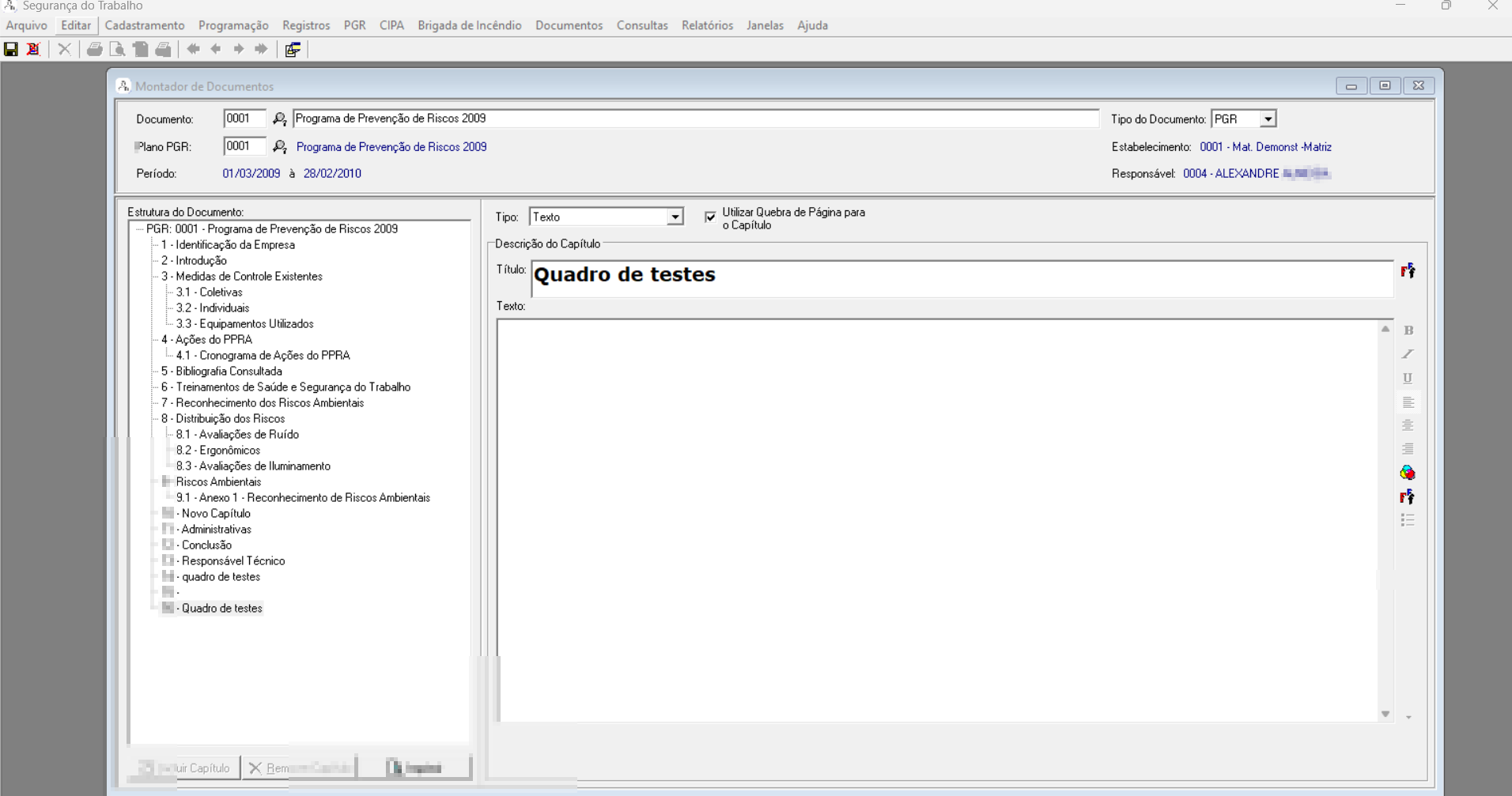The width and height of the screenshot is (1512, 796).
Task: Click the Save diskette icon
Action: click(x=10, y=49)
